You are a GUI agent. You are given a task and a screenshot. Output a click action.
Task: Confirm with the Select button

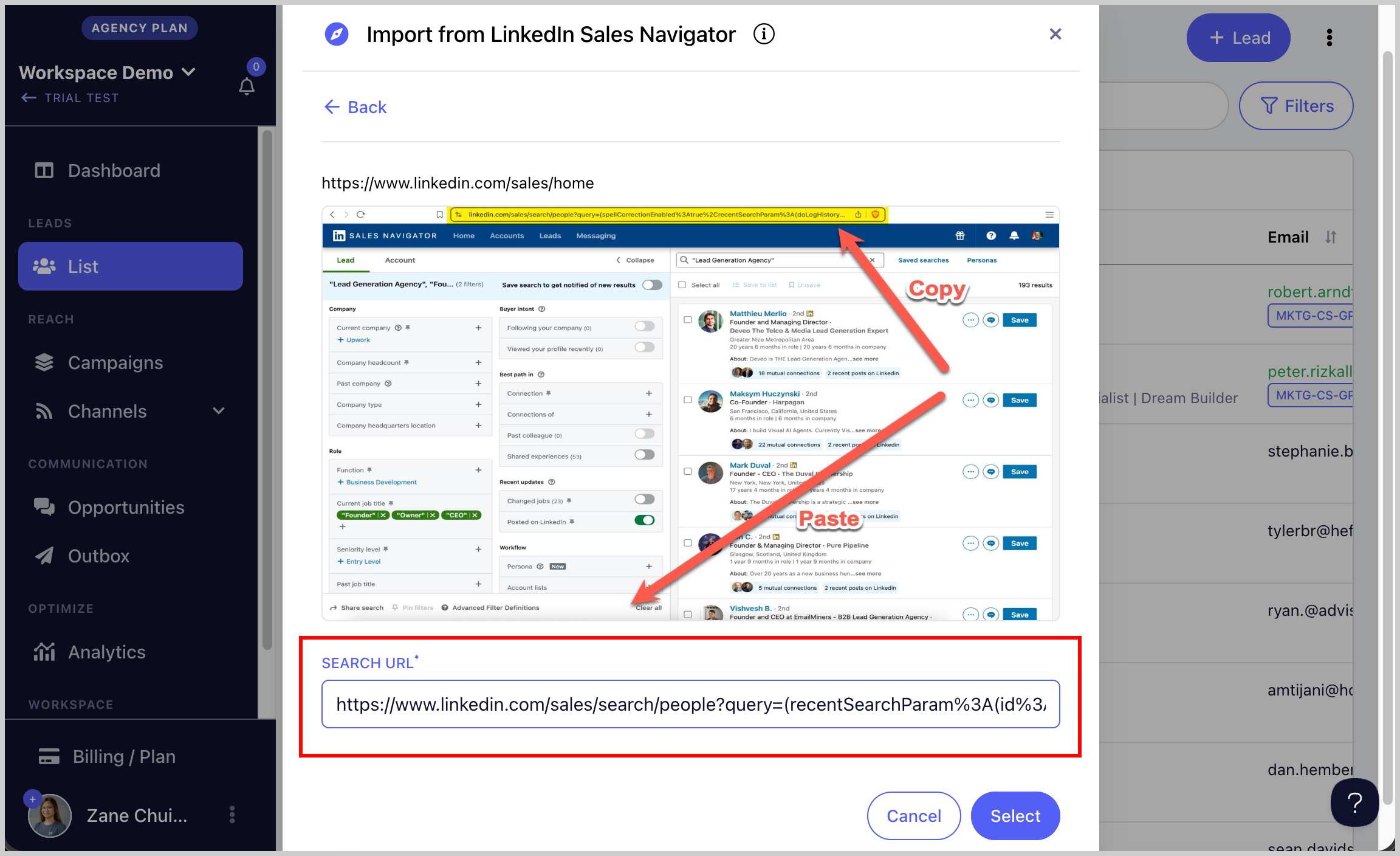[1015, 816]
